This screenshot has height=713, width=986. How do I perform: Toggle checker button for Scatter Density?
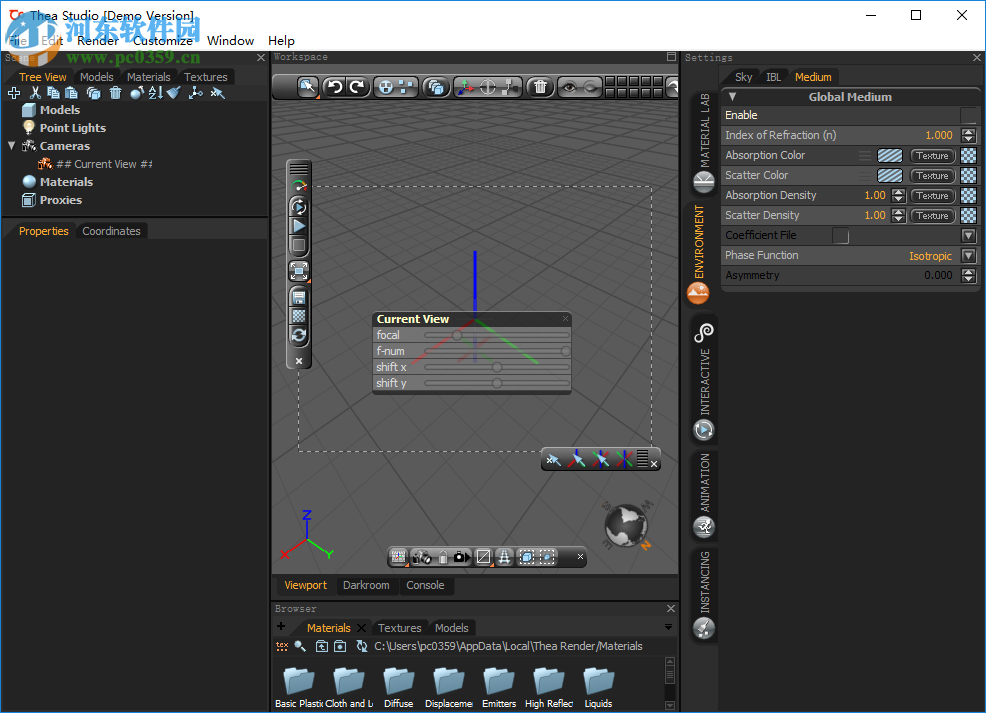pyautogui.click(x=968, y=216)
